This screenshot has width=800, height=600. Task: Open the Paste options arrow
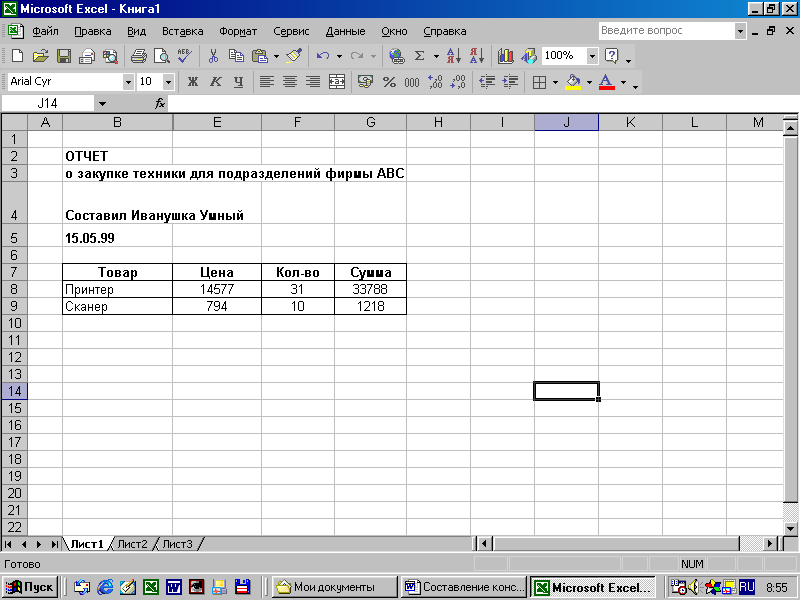coord(277,56)
